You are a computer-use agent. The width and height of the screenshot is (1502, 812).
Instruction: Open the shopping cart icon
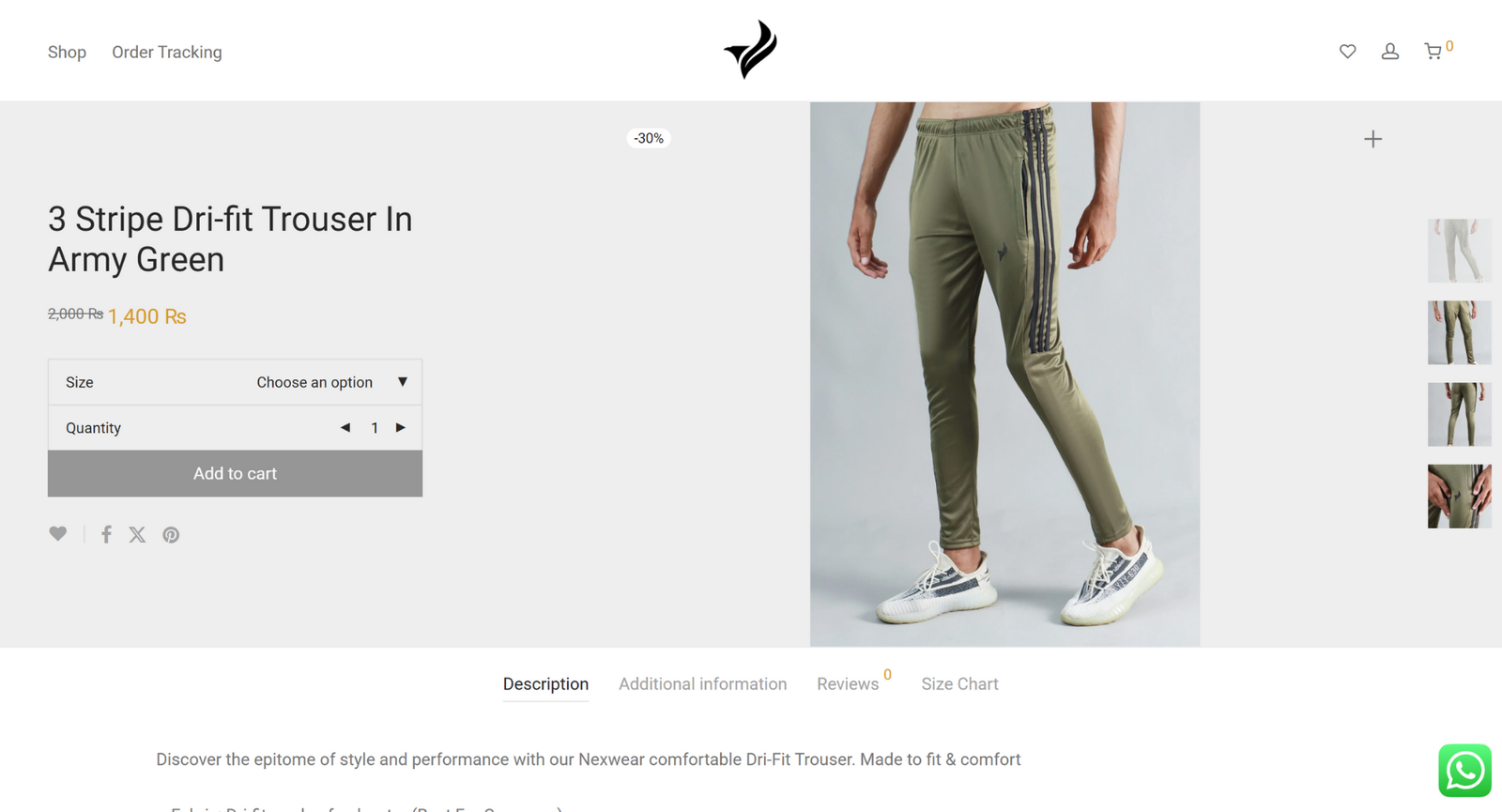pyautogui.click(x=1433, y=52)
